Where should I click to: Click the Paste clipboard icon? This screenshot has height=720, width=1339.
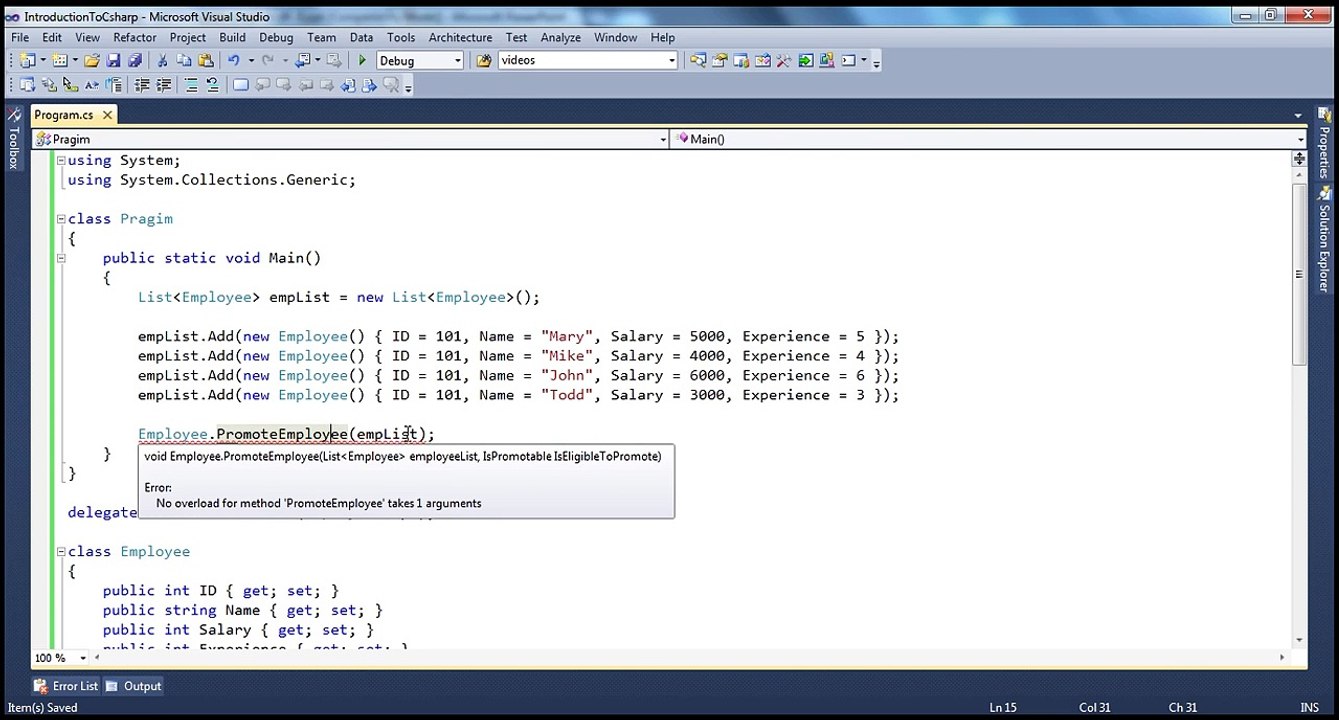[205, 60]
